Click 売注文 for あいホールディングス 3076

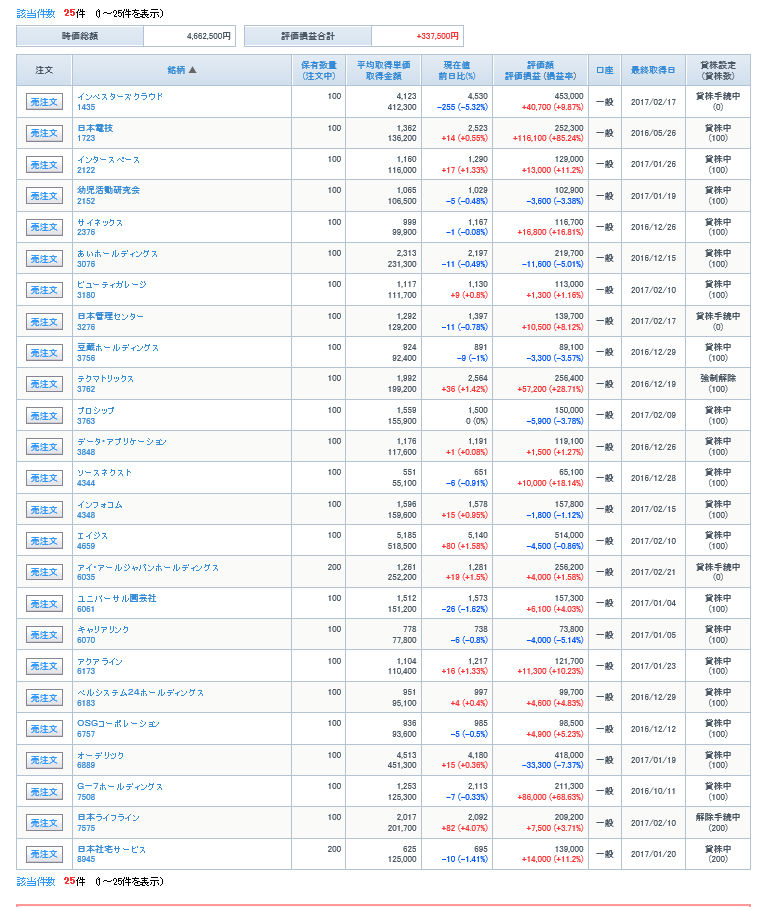pyautogui.click(x=45, y=259)
